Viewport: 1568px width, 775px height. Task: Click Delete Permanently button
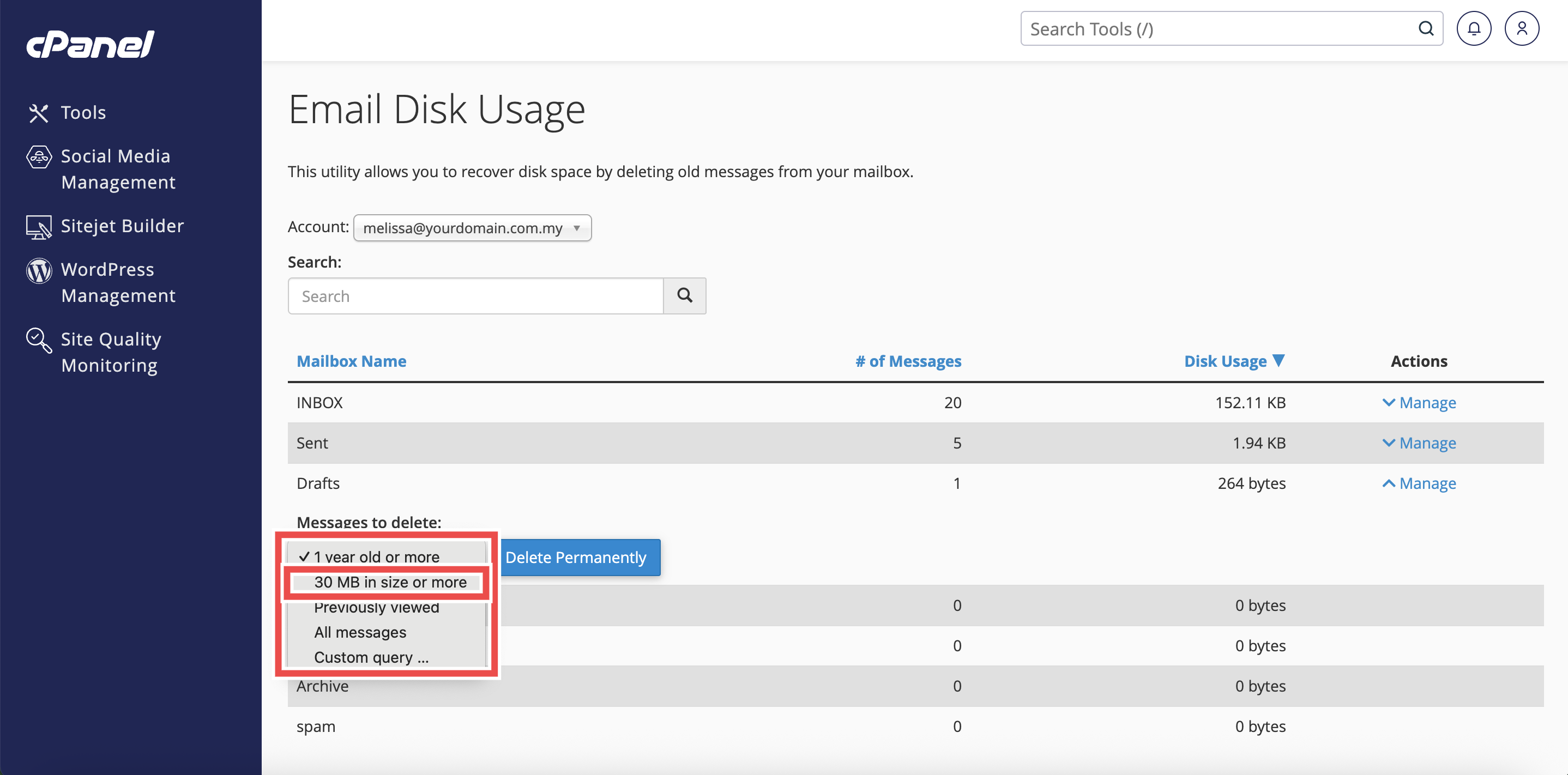pyautogui.click(x=575, y=557)
